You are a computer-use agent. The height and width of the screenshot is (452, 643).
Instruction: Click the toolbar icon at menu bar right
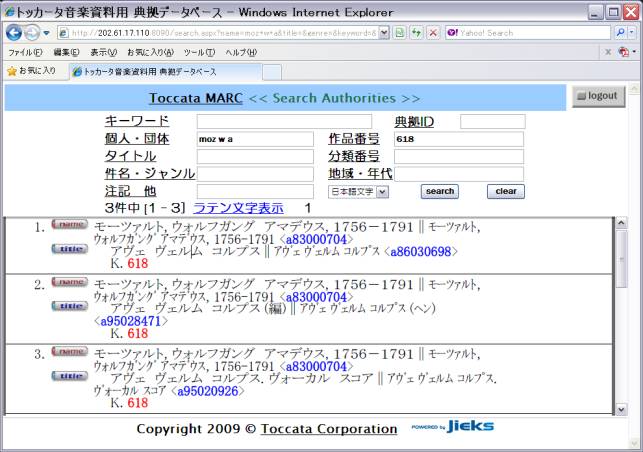click(x=624, y=52)
